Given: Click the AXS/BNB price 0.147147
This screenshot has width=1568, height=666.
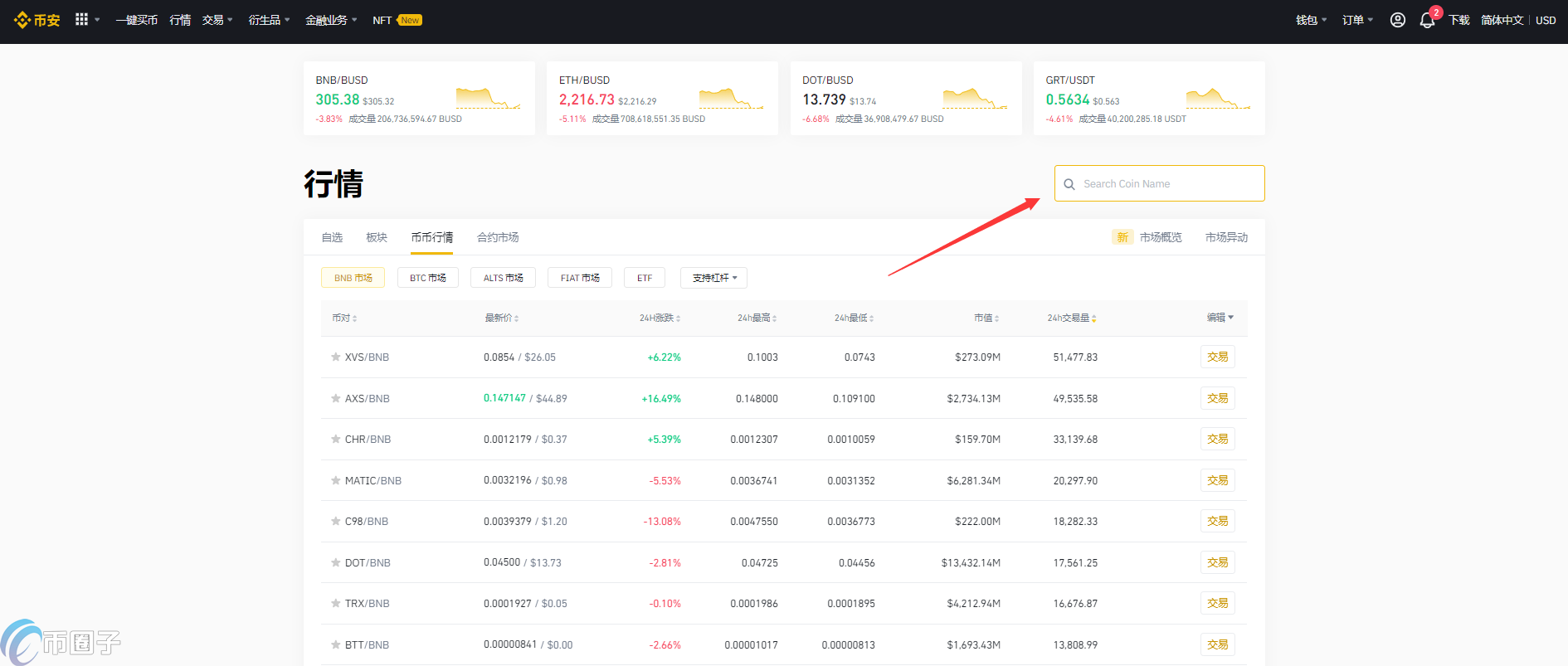Looking at the screenshot, I should 504,398.
